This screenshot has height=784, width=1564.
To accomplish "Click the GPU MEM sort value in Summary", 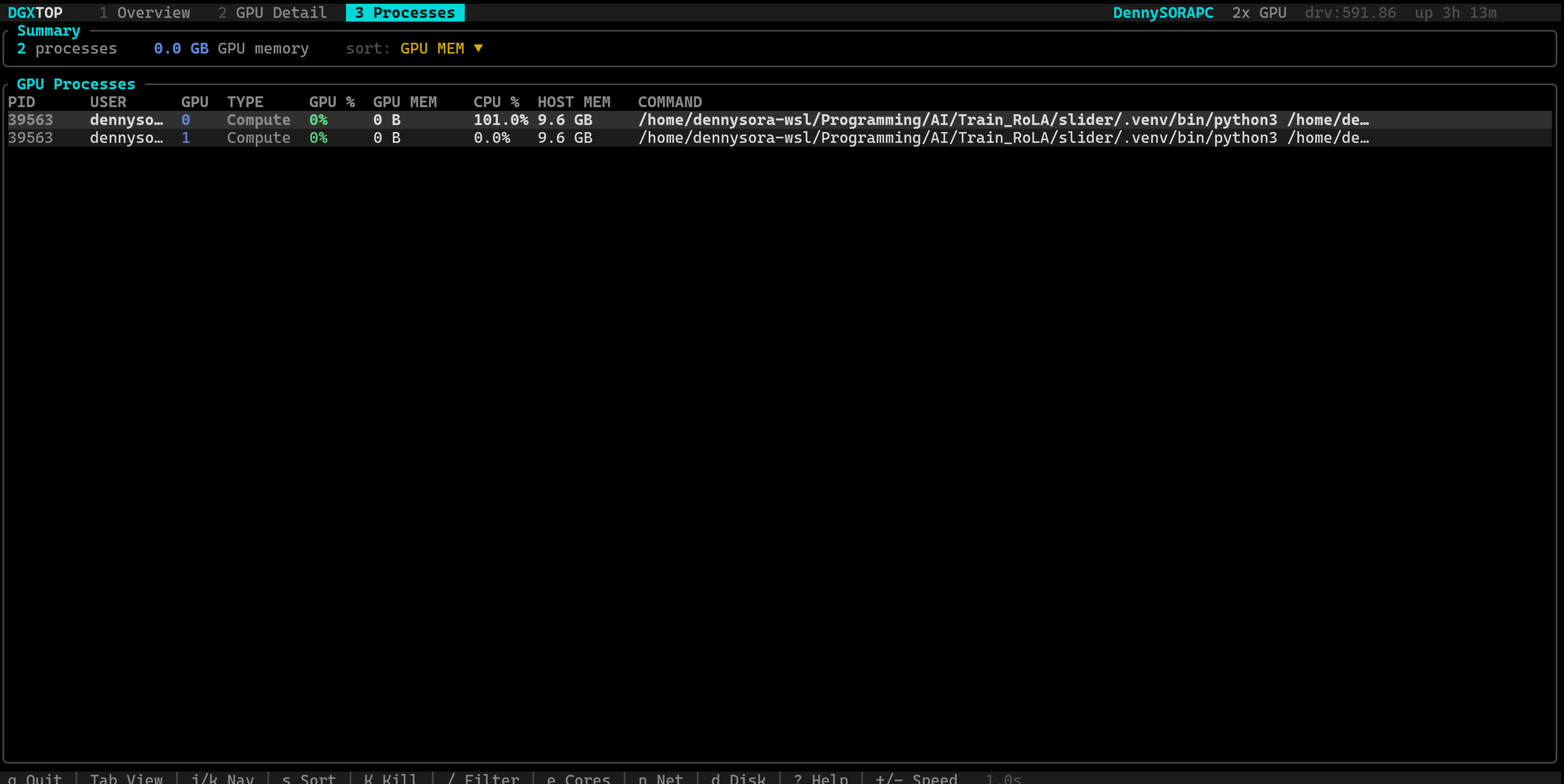I will coord(432,49).
